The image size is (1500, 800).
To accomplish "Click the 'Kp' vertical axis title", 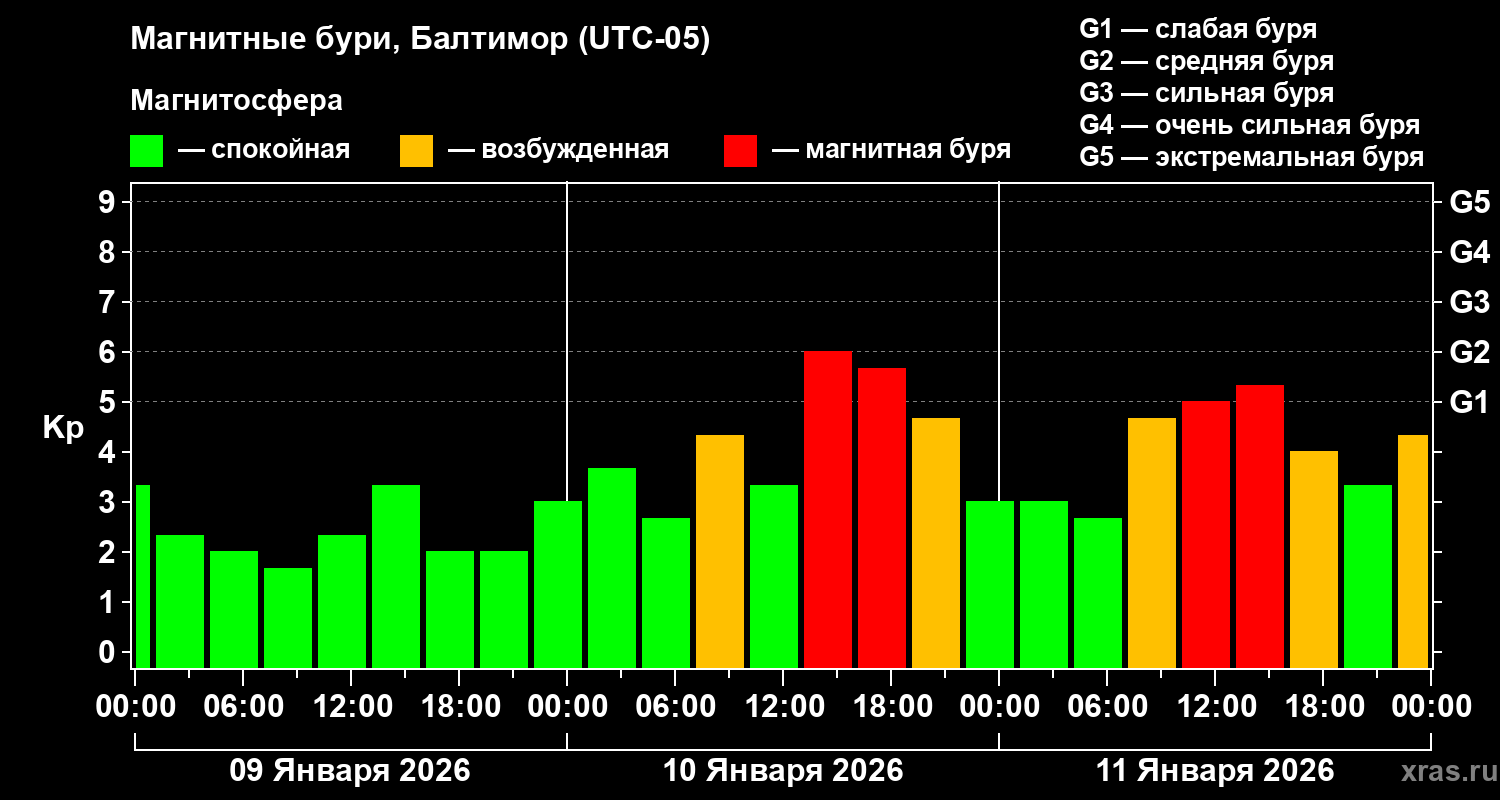I will tap(63, 427).
